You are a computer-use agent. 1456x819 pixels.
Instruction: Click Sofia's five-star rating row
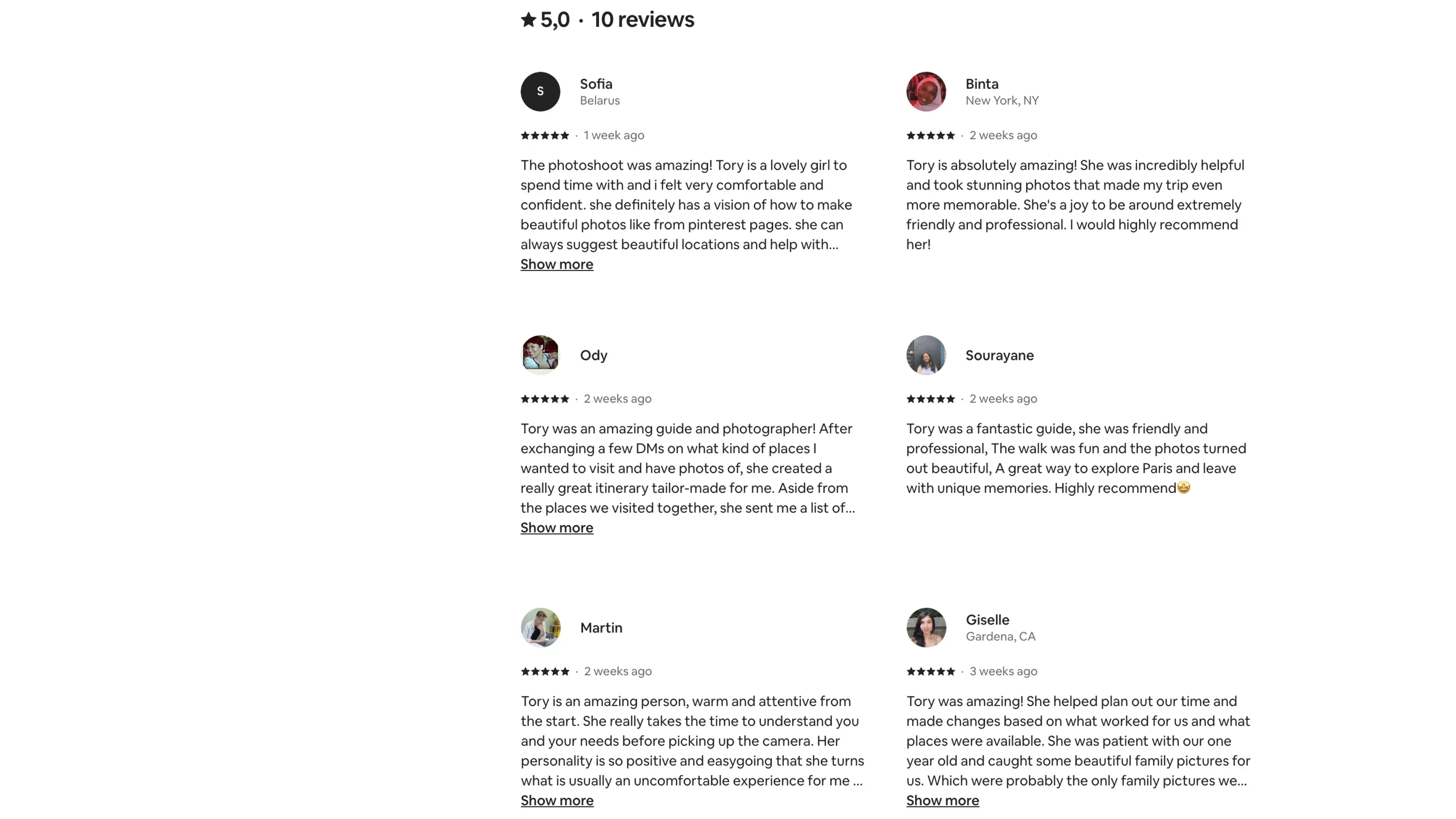pos(545,135)
